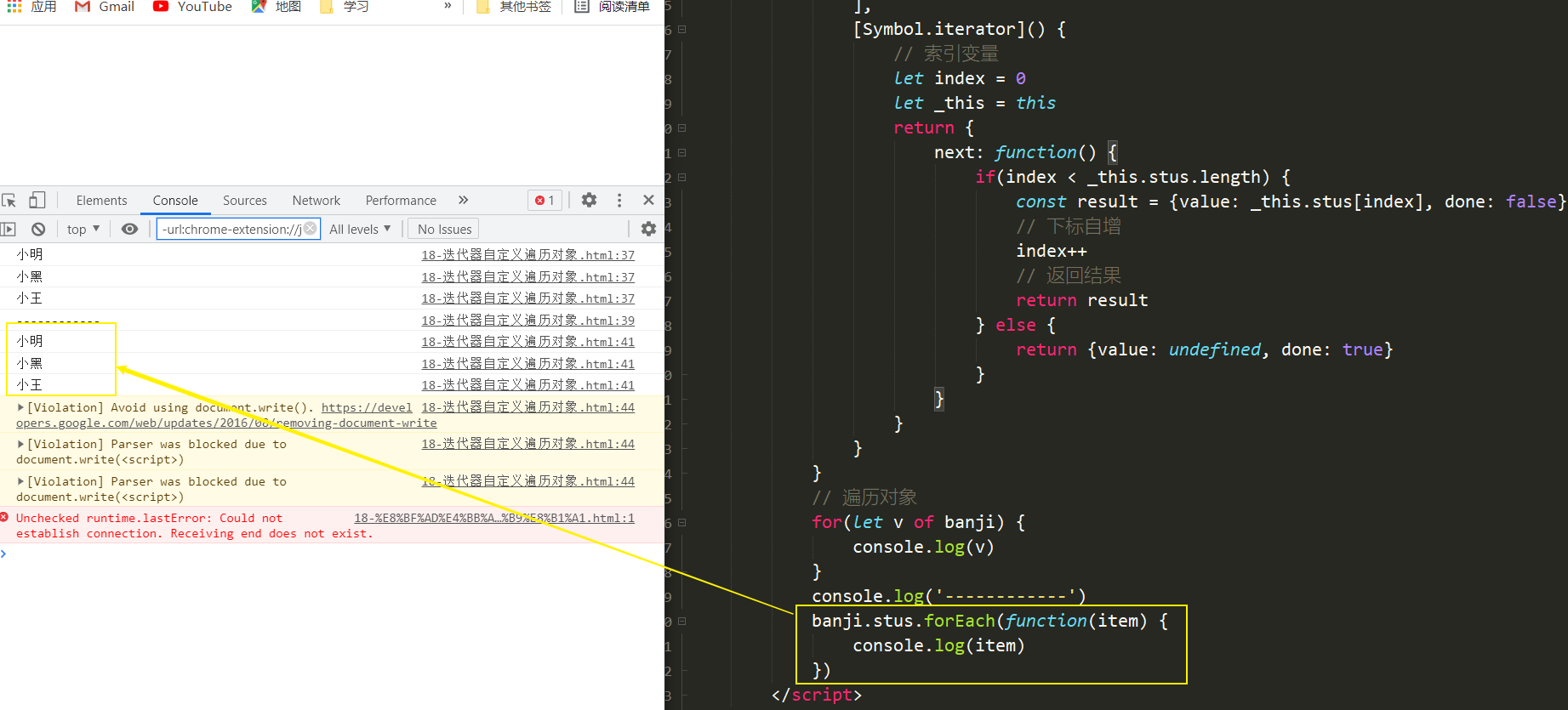Viewport: 1568px width, 710px height.
Task: Expand the second Parser was blocked violation
Action: click(20, 481)
